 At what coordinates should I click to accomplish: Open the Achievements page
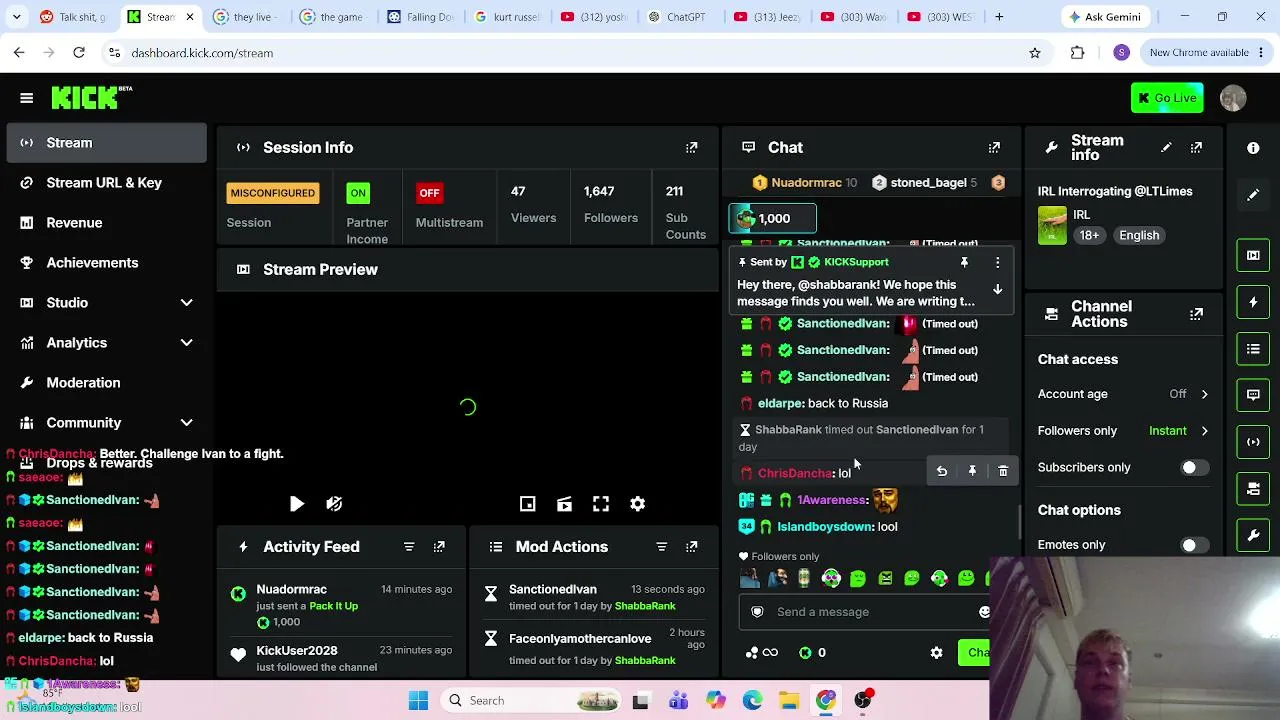pos(106,263)
